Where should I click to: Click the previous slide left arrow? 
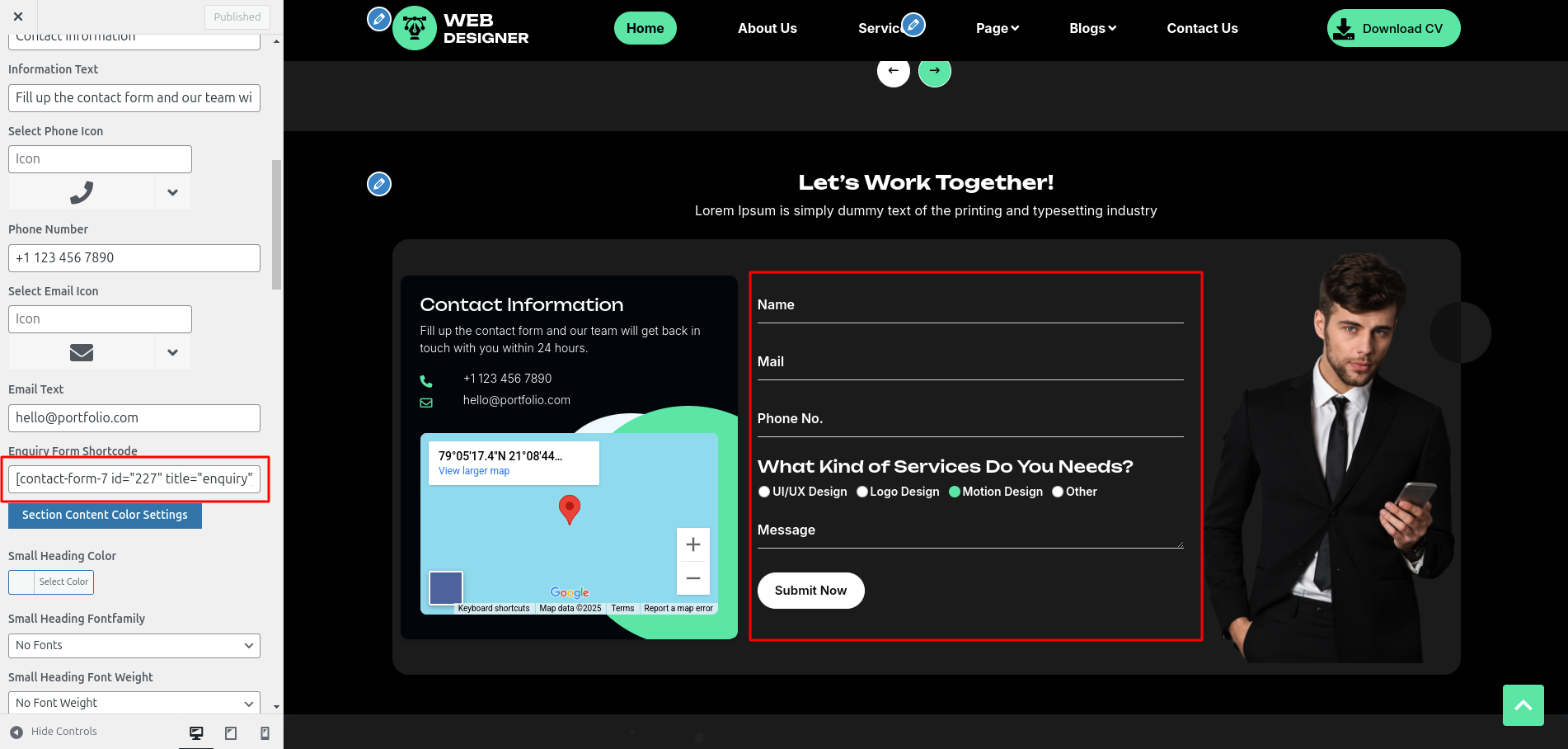893,71
